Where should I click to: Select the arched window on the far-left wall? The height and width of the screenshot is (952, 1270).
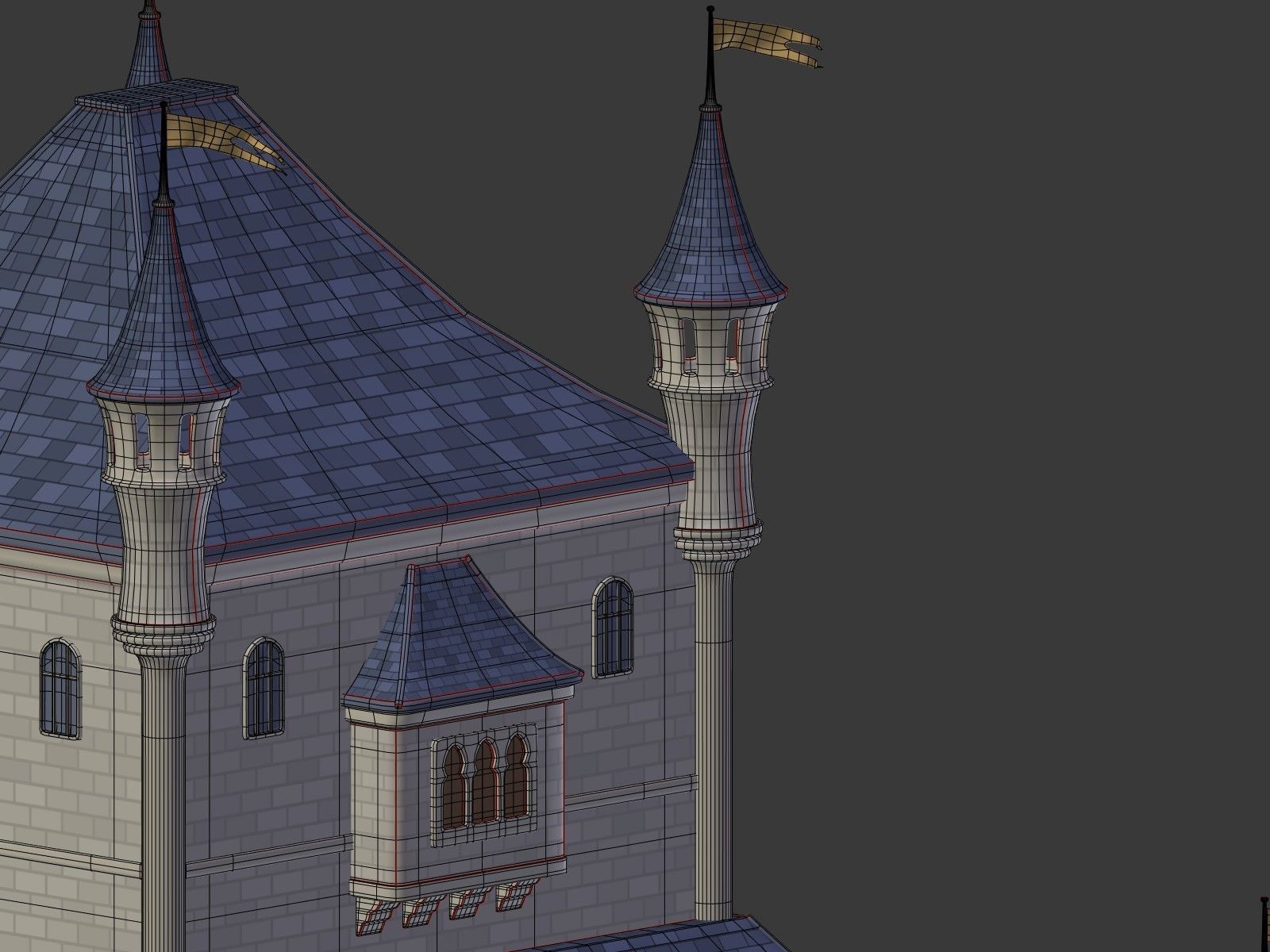point(60,687)
